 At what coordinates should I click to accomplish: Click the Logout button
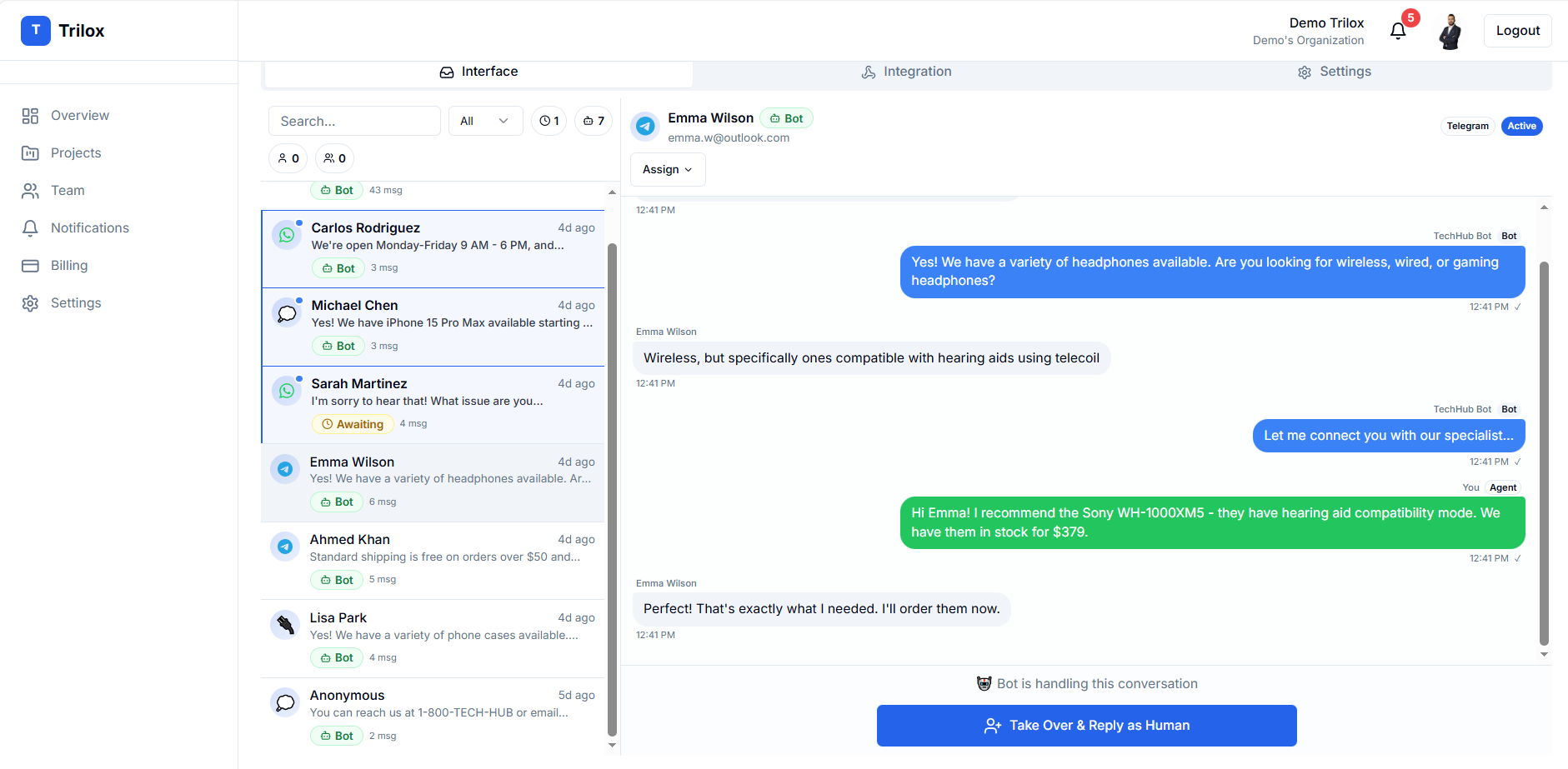click(1517, 31)
